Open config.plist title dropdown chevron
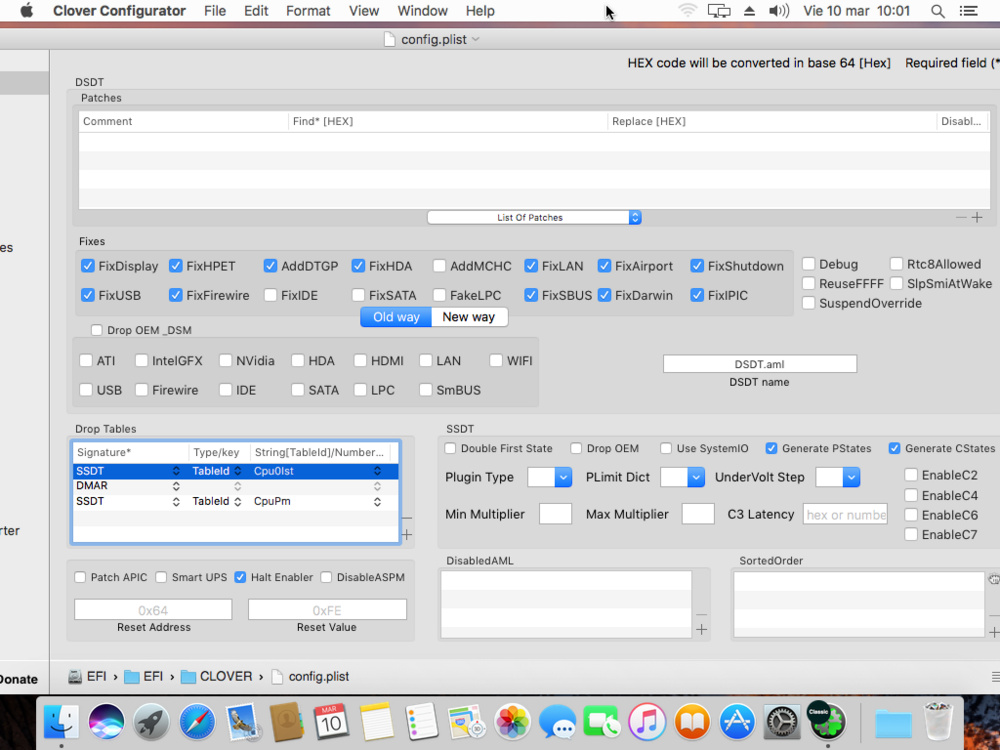This screenshot has width=1000, height=750. pyautogui.click(x=476, y=40)
